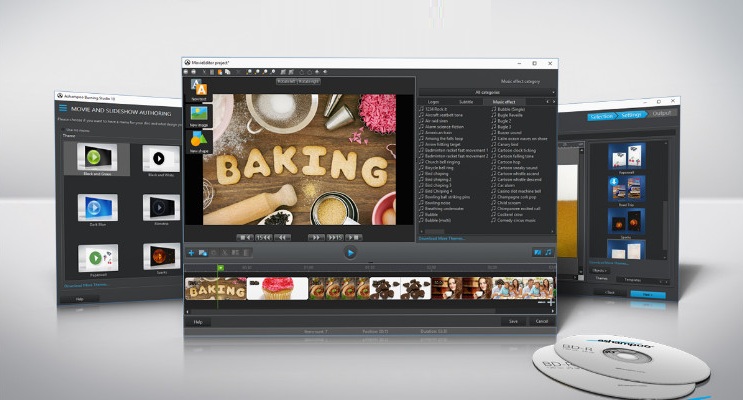Select the cupcake clip in the timeline

[x=275, y=288]
